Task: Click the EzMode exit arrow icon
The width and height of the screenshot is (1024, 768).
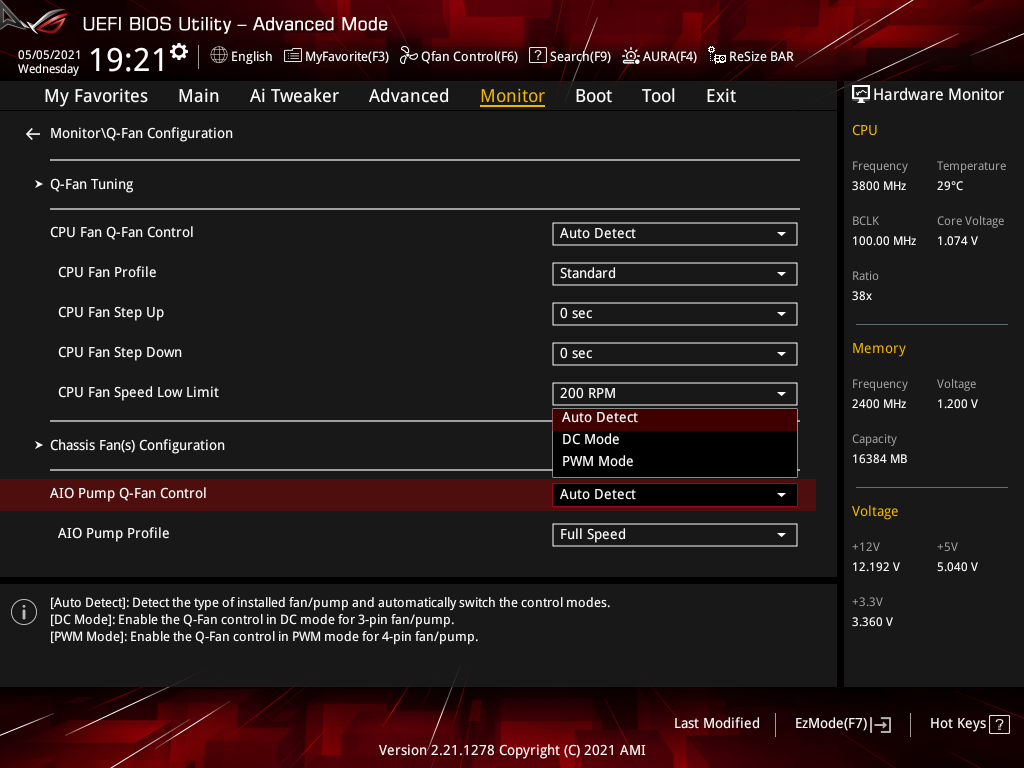Action: pos(881,724)
